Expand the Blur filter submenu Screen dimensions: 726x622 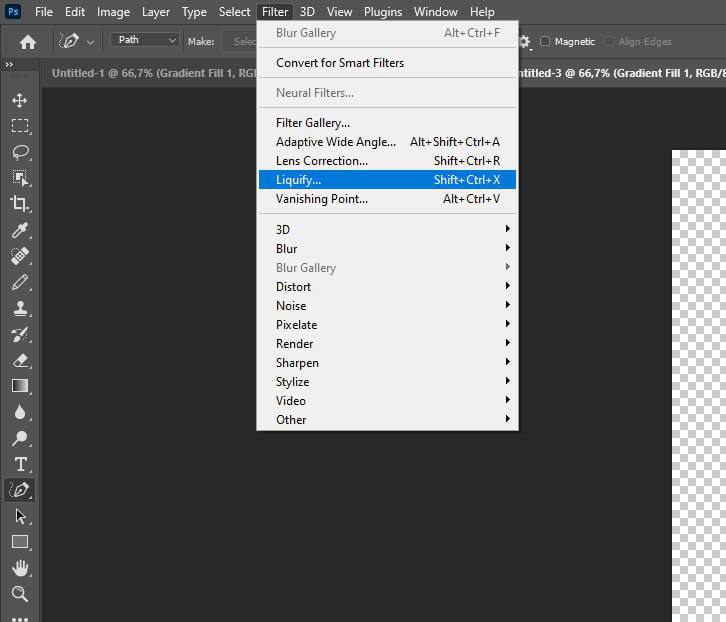[387, 249]
